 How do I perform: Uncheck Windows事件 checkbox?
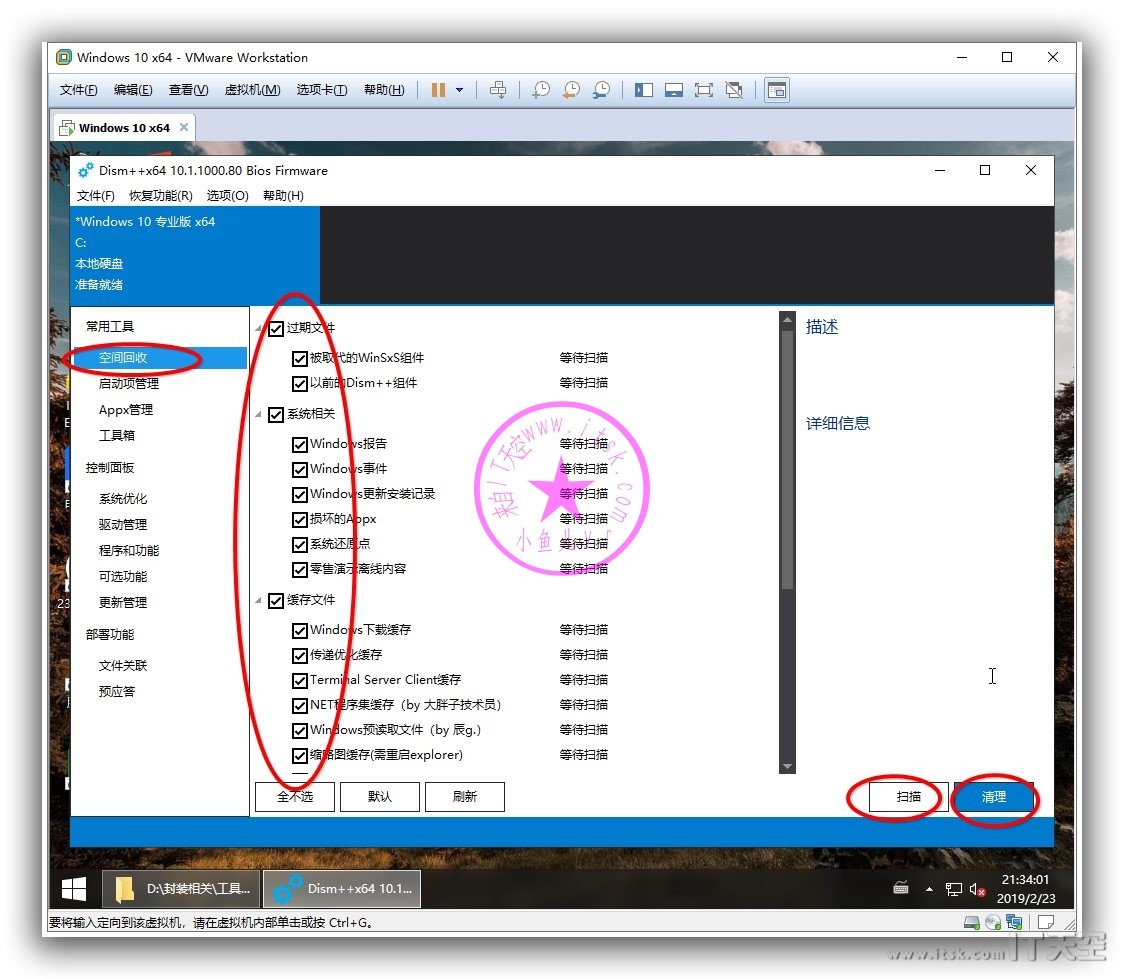(300, 469)
